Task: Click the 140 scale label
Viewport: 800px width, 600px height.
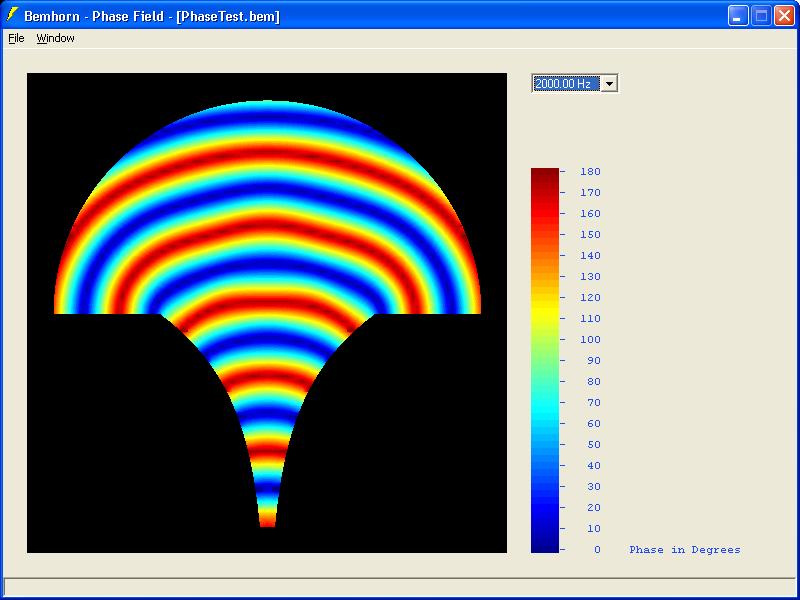Action: click(x=590, y=255)
